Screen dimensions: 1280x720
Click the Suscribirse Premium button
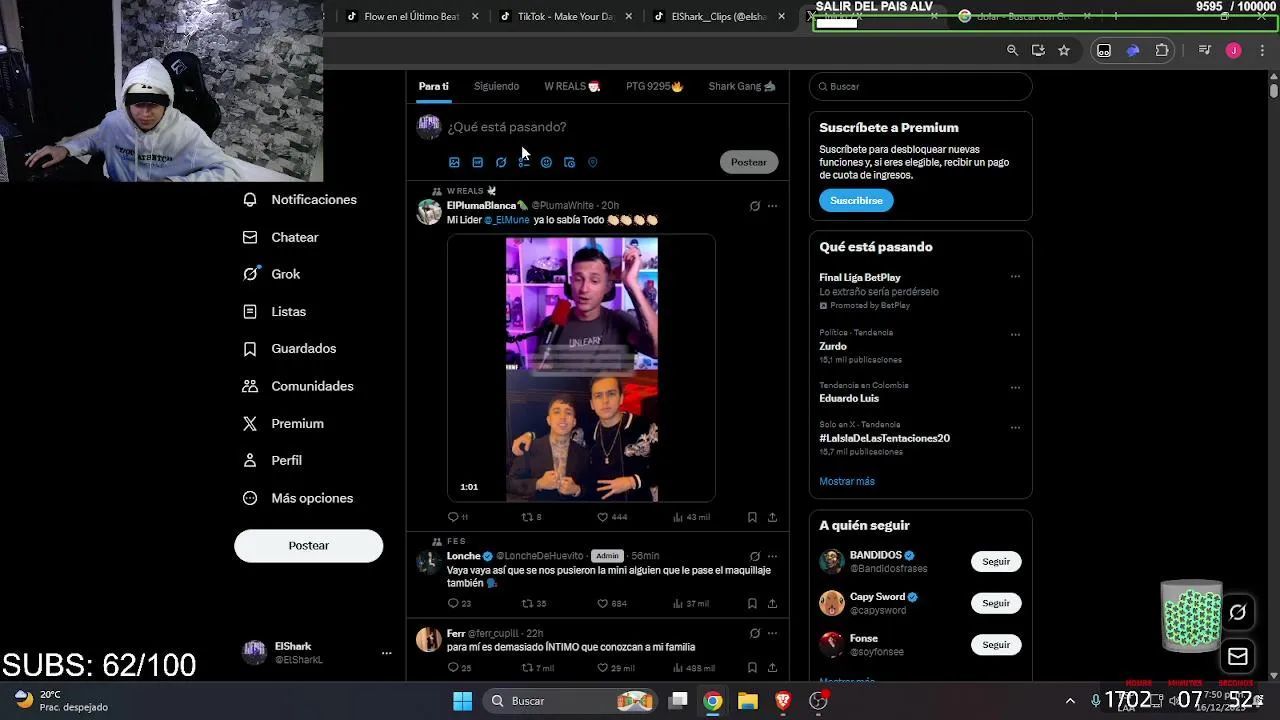[x=856, y=200]
